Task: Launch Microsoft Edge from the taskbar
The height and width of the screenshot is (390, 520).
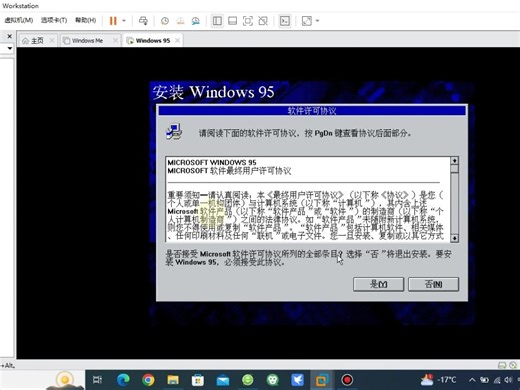Action: point(123,380)
